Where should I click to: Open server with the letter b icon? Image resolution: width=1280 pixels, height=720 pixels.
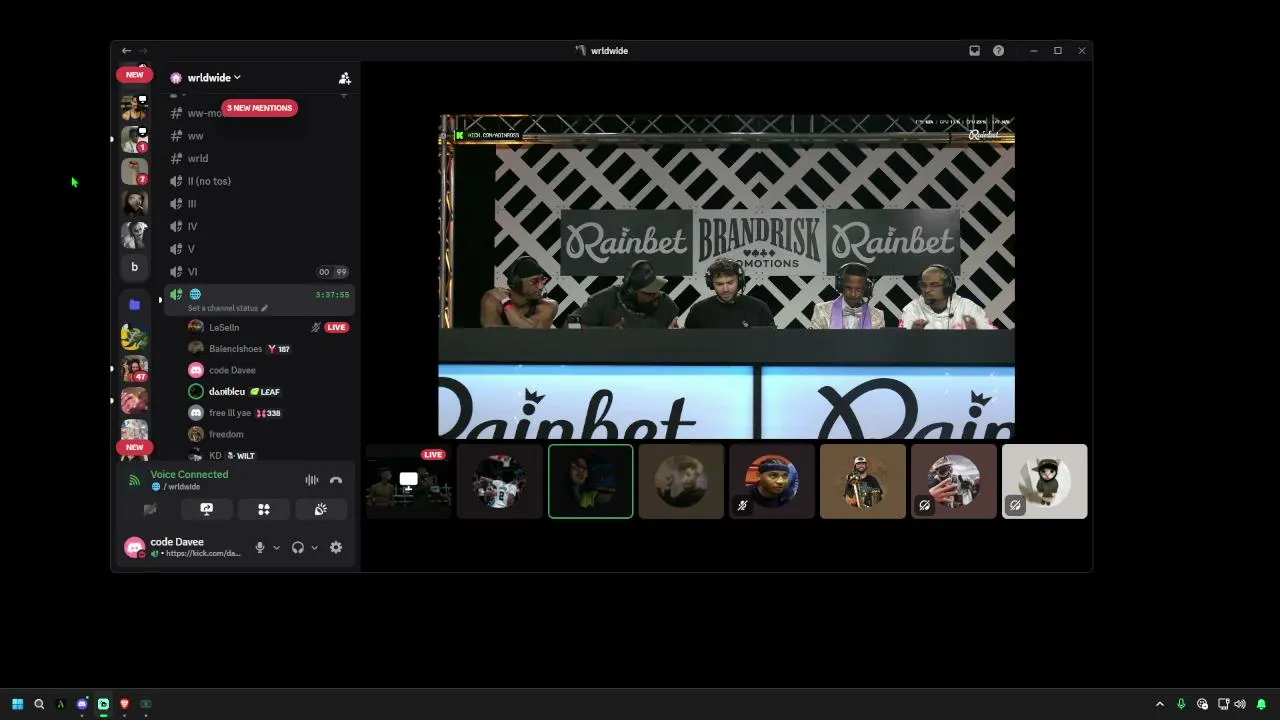click(134, 267)
